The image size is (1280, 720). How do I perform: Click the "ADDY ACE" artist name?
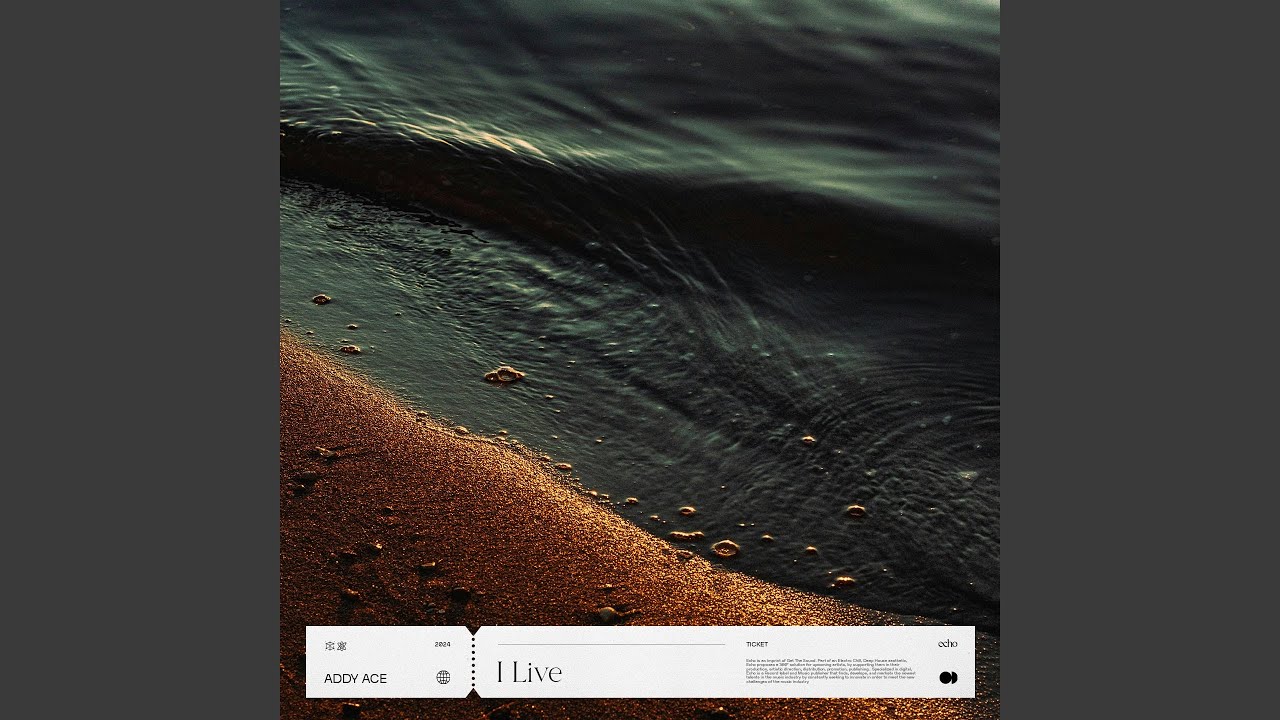click(x=355, y=679)
